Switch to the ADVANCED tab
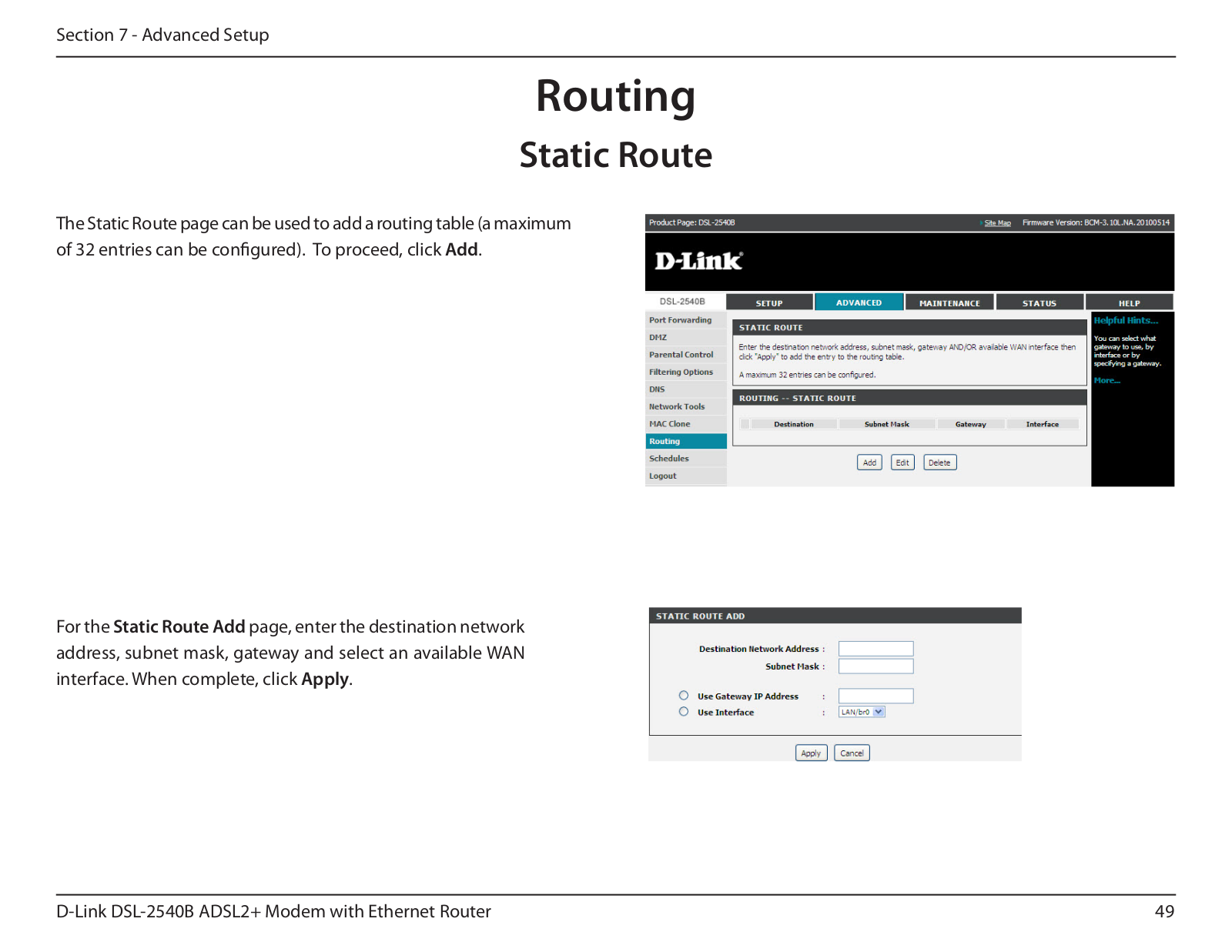 coord(859,302)
